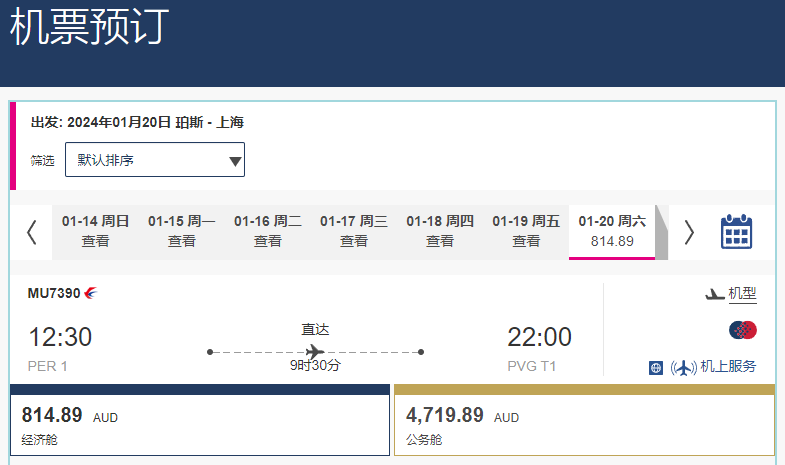This screenshot has width=785, height=465.
Task: Click the MU7390 flight number
Action: point(54,293)
